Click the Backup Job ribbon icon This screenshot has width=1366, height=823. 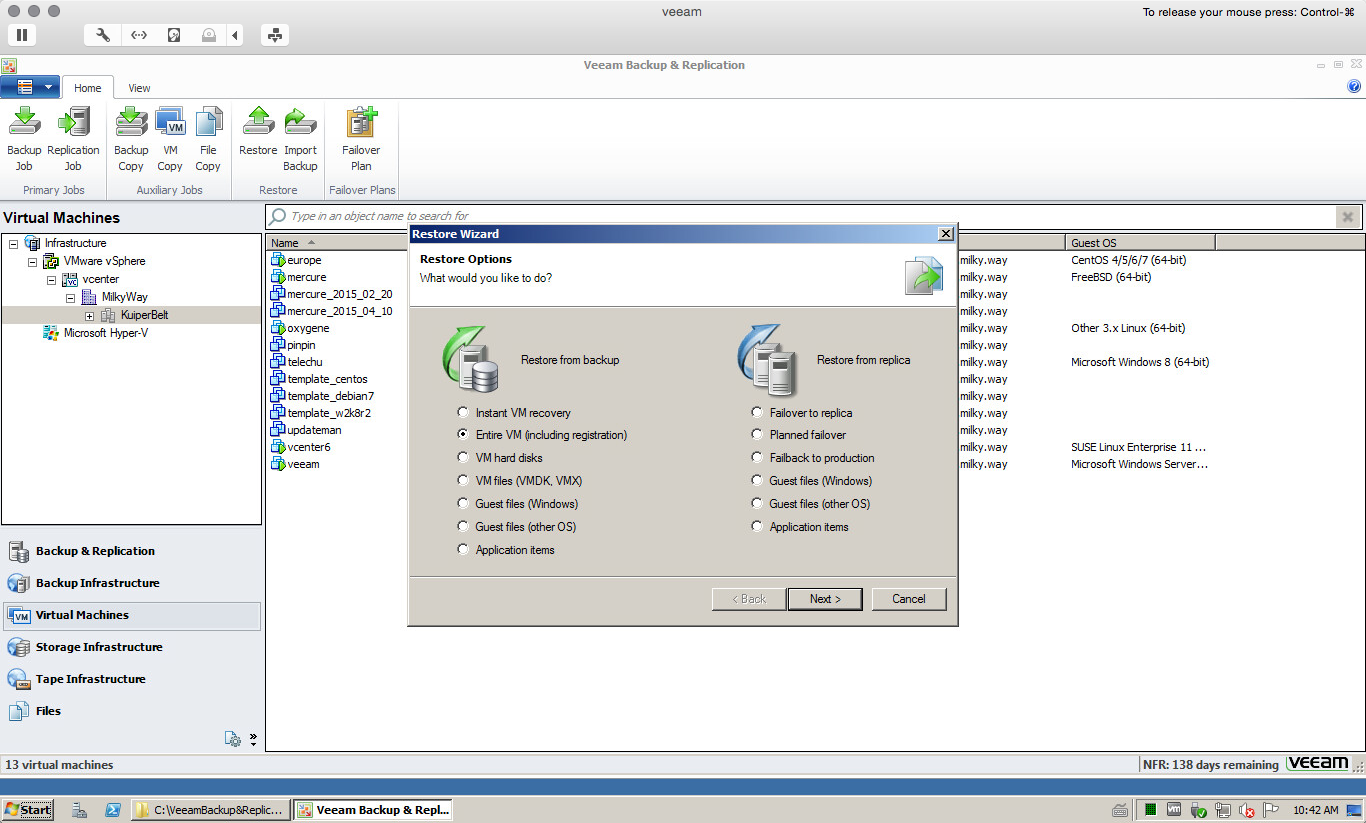click(x=24, y=139)
